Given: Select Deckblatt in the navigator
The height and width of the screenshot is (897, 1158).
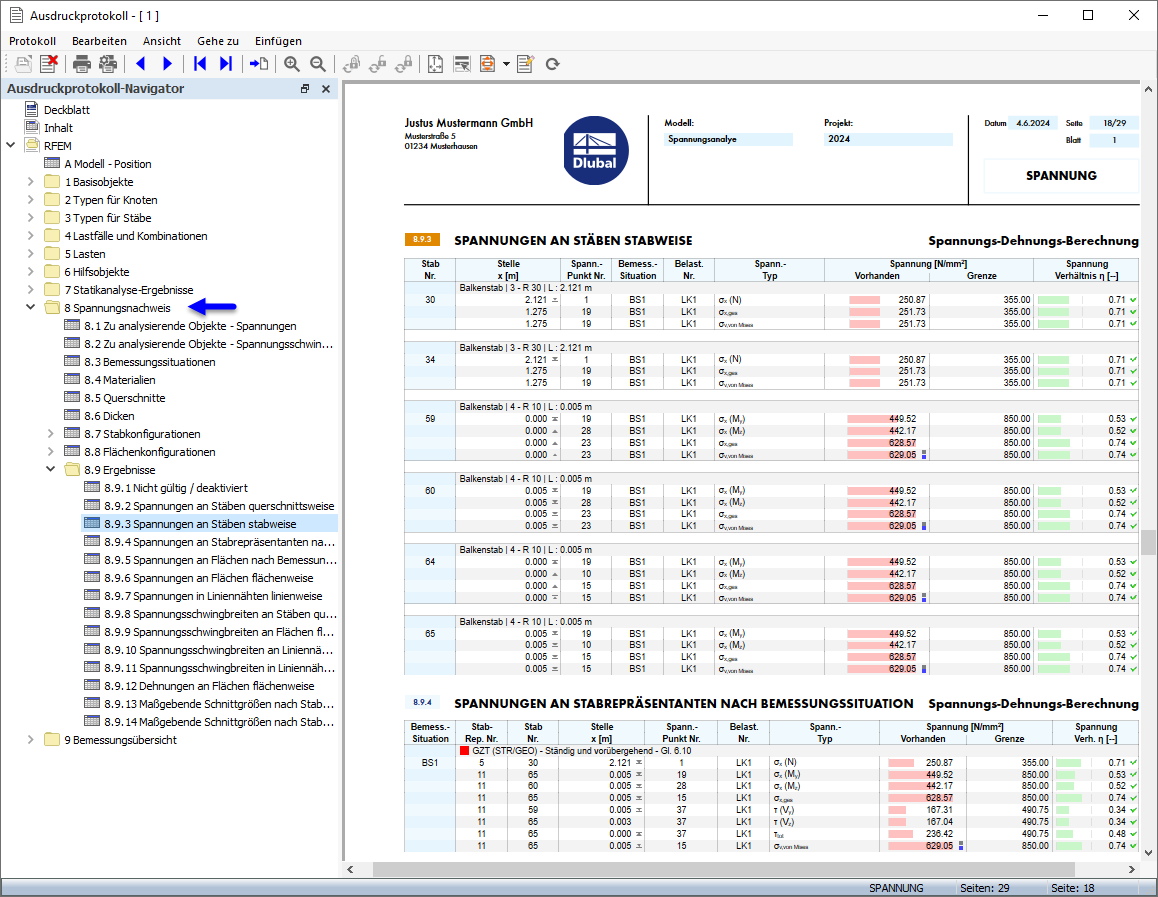Looking at the screenshot, I should coord(66,110).
